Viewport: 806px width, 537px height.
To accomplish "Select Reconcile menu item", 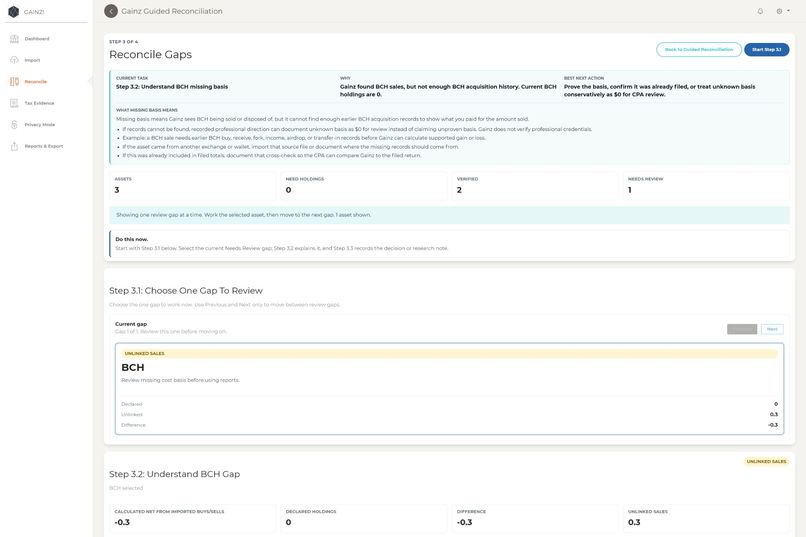I will [35, 82].
